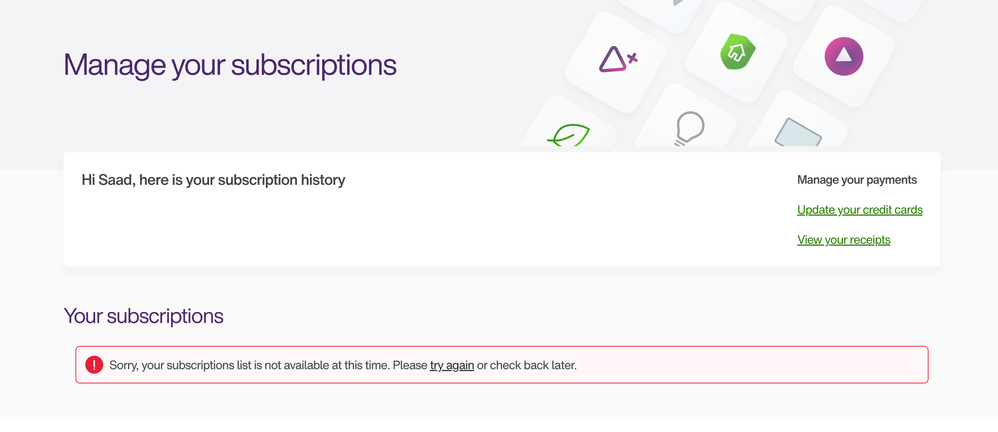Click the gray light bulb icon
Viewport: 998px width, 432px height.
(x=689, y=129)
